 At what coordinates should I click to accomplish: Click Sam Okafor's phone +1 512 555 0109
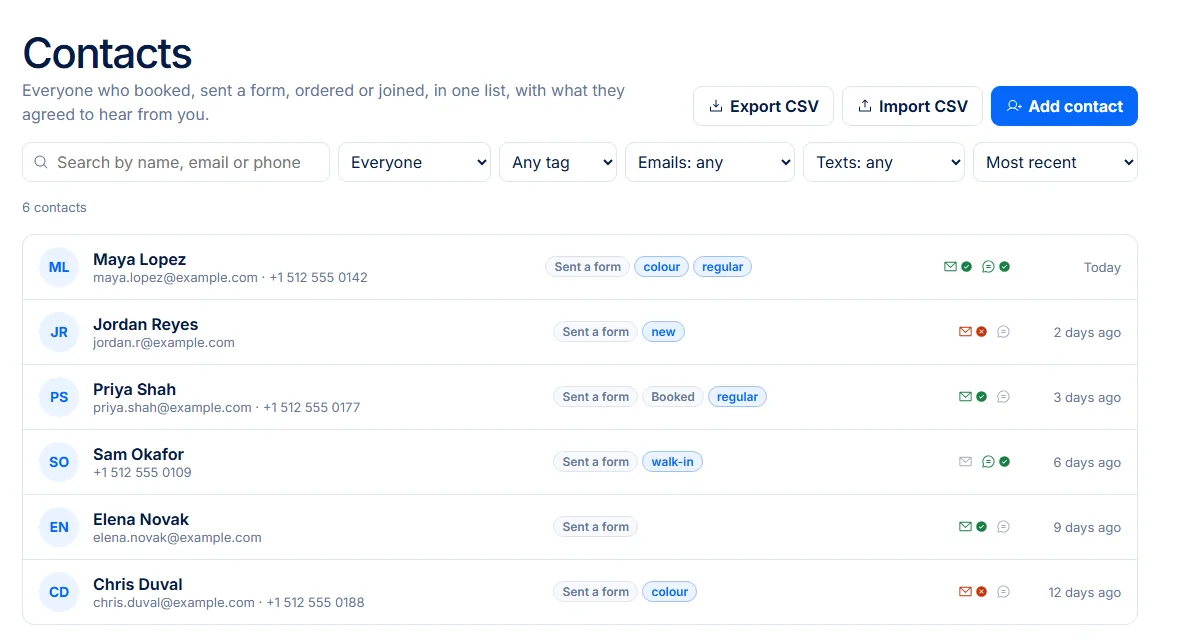[142, 472]
